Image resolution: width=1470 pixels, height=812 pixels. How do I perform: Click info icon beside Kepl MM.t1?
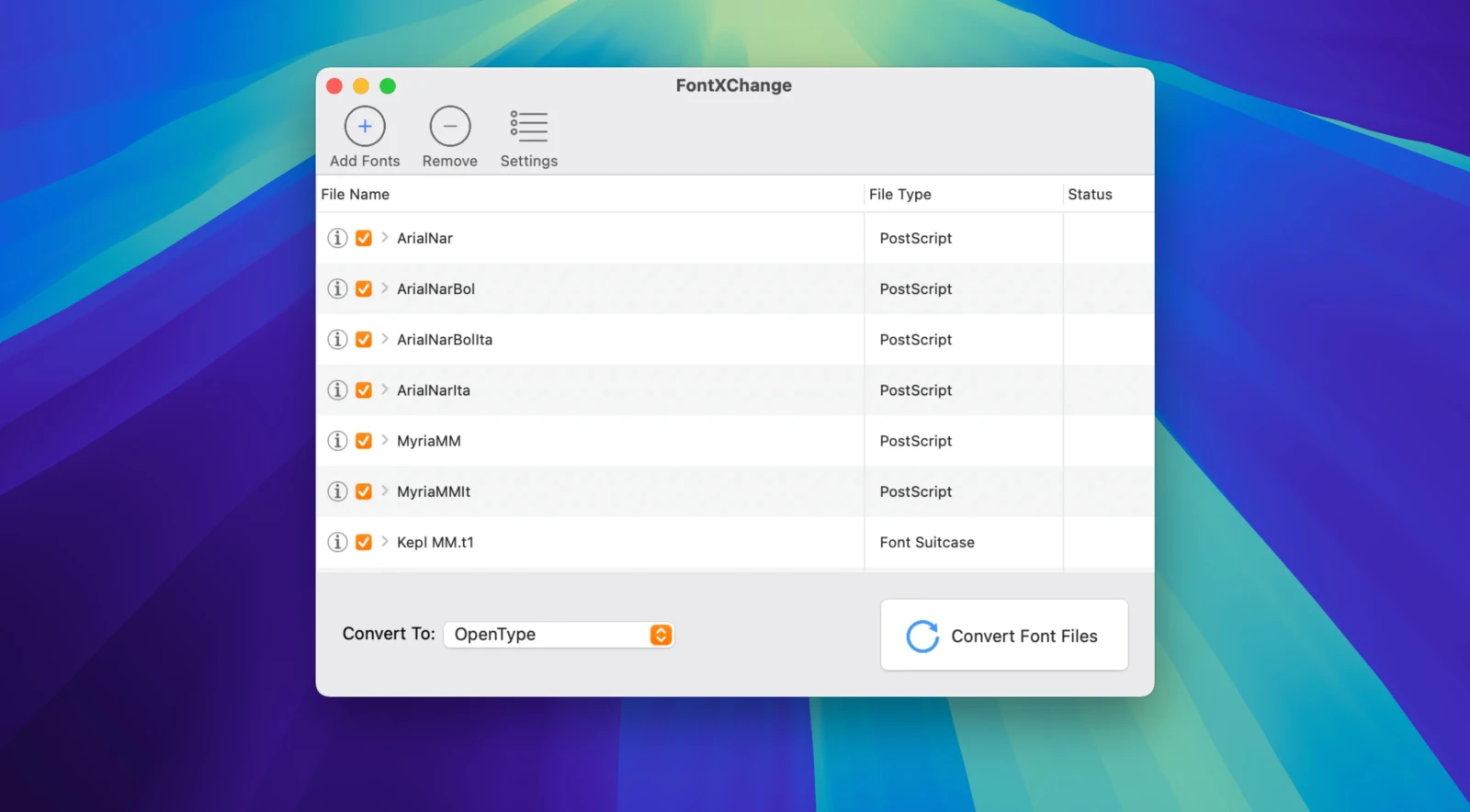click(x=337, y=542)
